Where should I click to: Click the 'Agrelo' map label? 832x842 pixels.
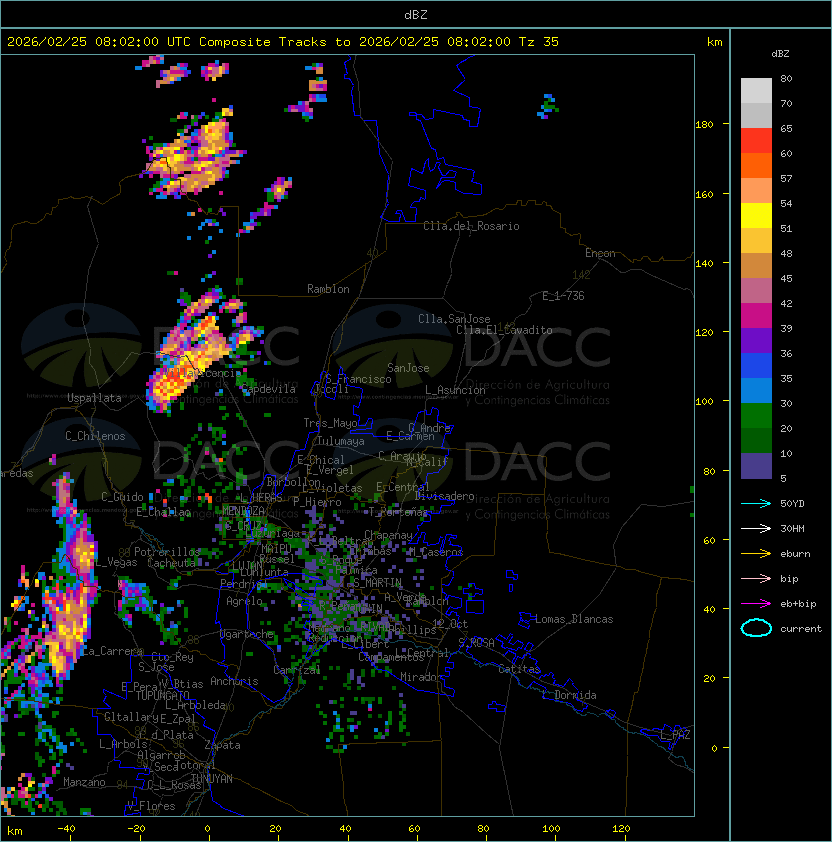pyautogui.click(x=244, y=601)
